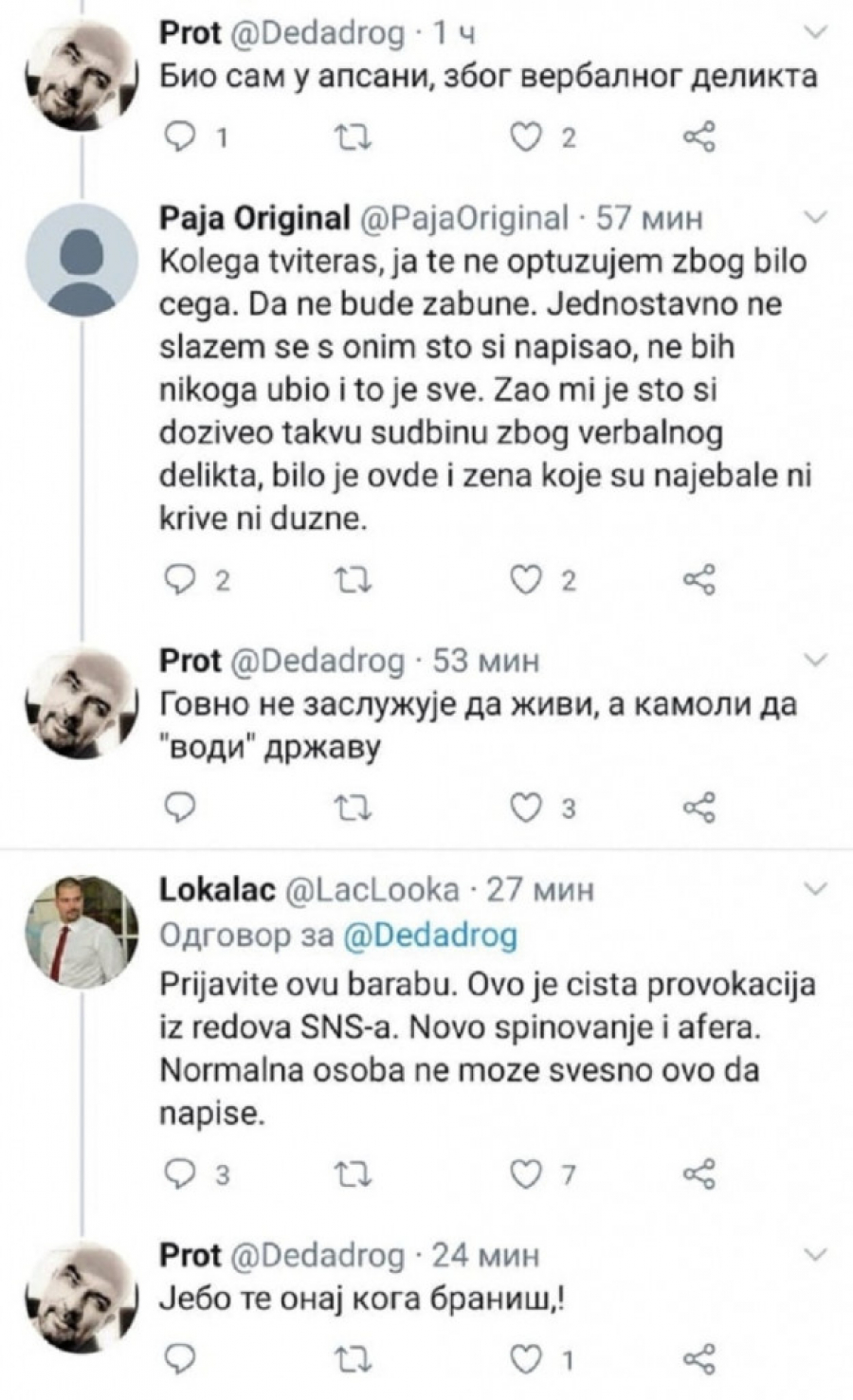Expand menu chevron on Paja Original's tweet
The image size is (853, 1400).
814,219
